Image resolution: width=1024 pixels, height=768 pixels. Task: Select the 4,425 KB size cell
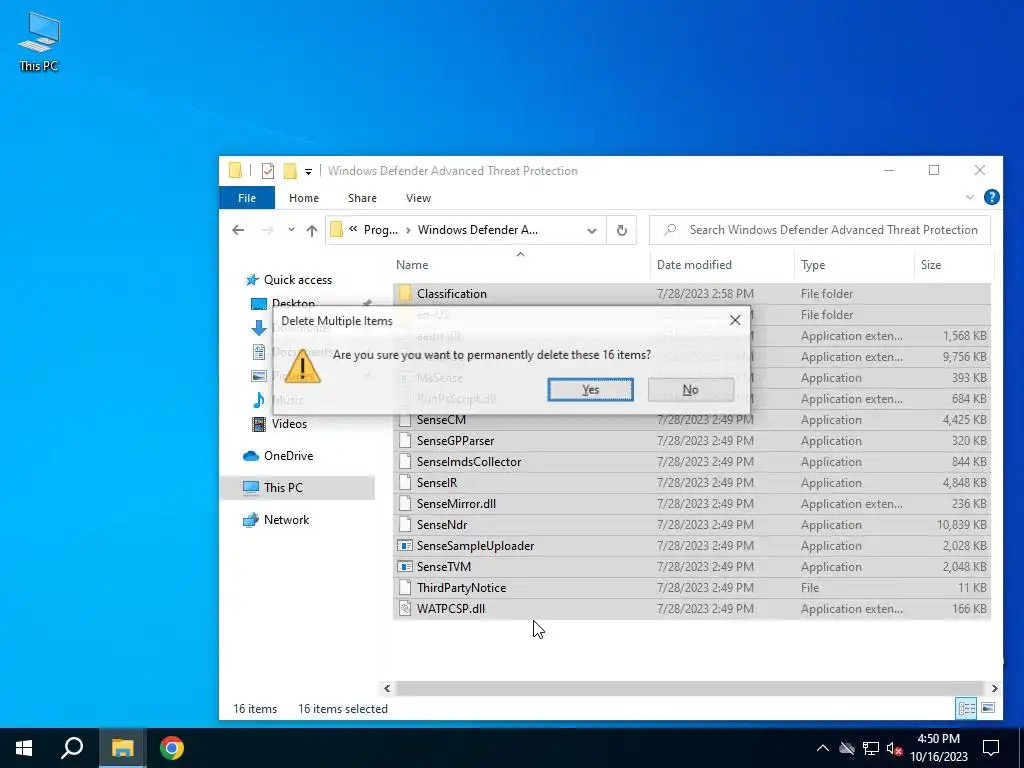[963, 420]
